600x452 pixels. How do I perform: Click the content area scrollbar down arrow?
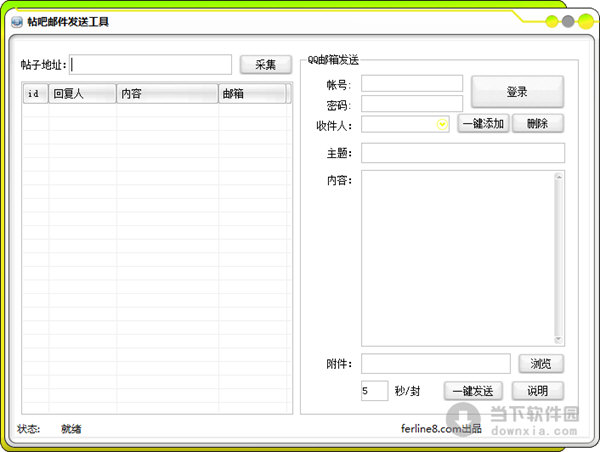[559, 339]
